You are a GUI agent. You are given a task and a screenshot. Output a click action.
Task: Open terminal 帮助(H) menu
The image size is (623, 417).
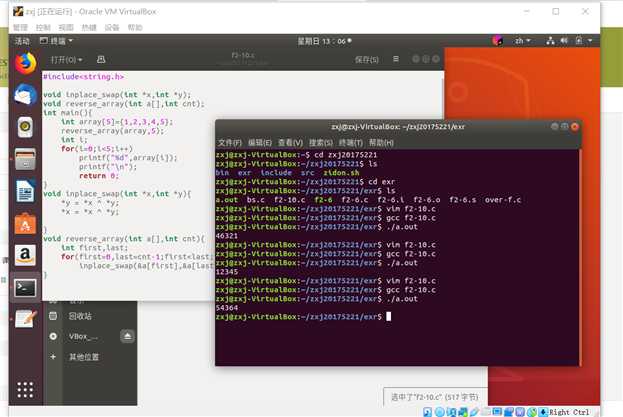(381, 143)
